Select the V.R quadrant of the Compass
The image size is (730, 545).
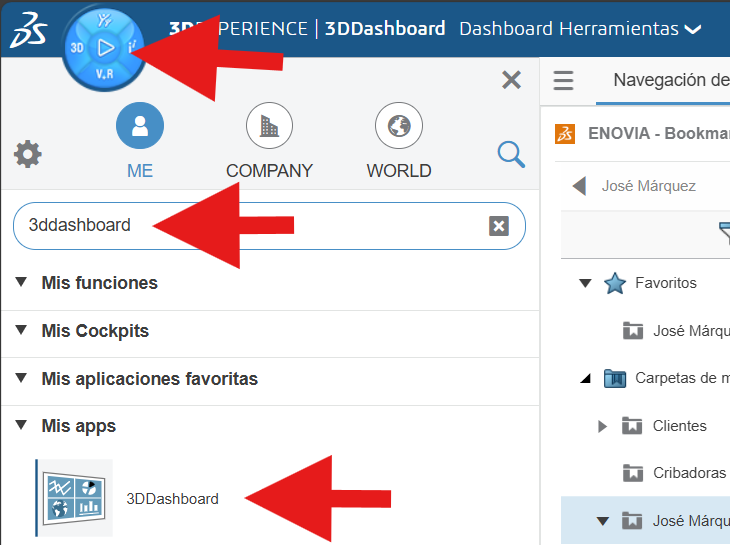point(104,74)
